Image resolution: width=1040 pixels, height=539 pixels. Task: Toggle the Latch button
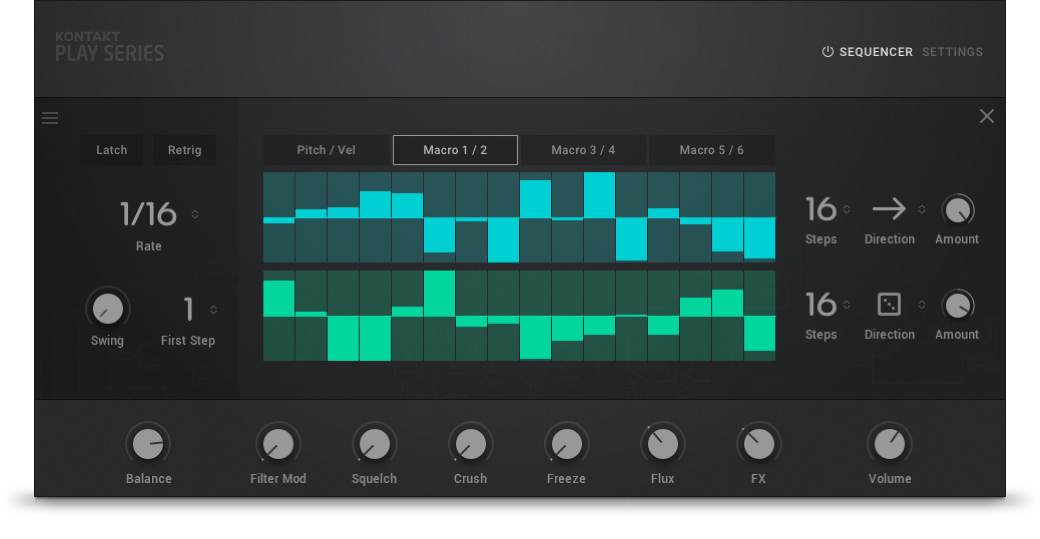click(111, 150)
